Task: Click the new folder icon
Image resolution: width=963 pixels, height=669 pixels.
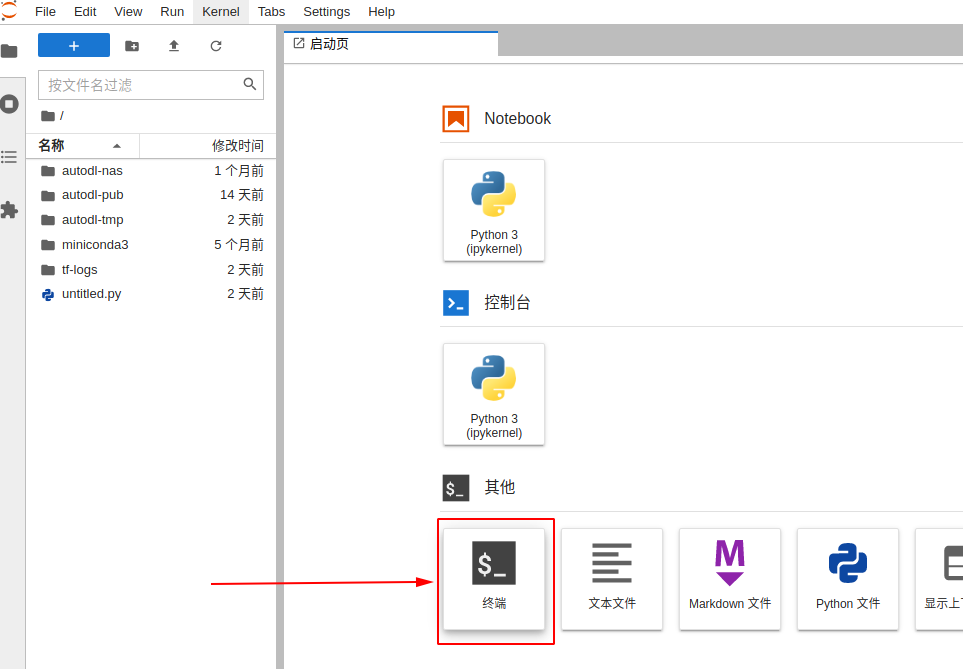Action: point(132,45)
